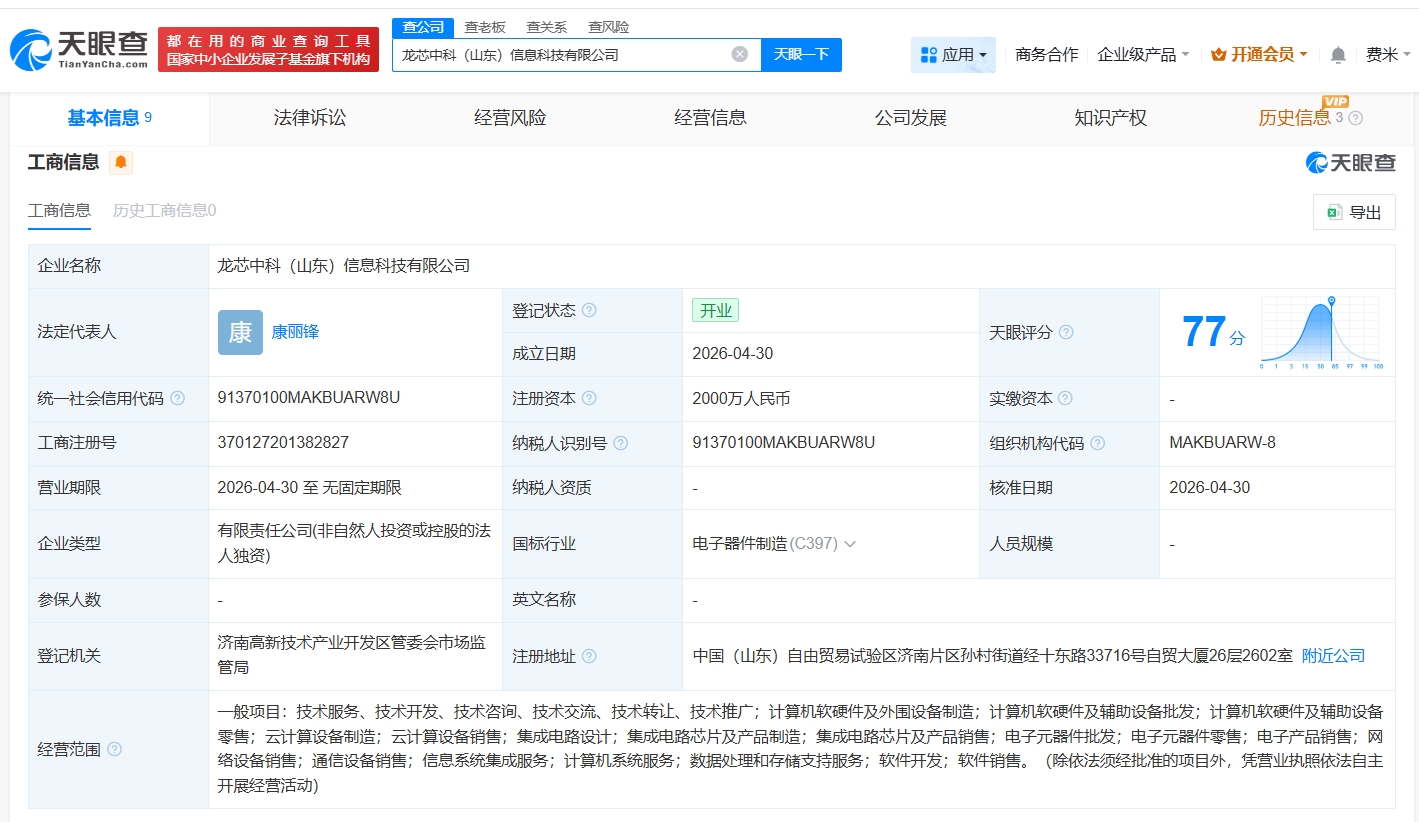This screenshot has width=1419, height=822.
Task: Click the help icon on 历史信息 tab
Action: click(1356, 118)
